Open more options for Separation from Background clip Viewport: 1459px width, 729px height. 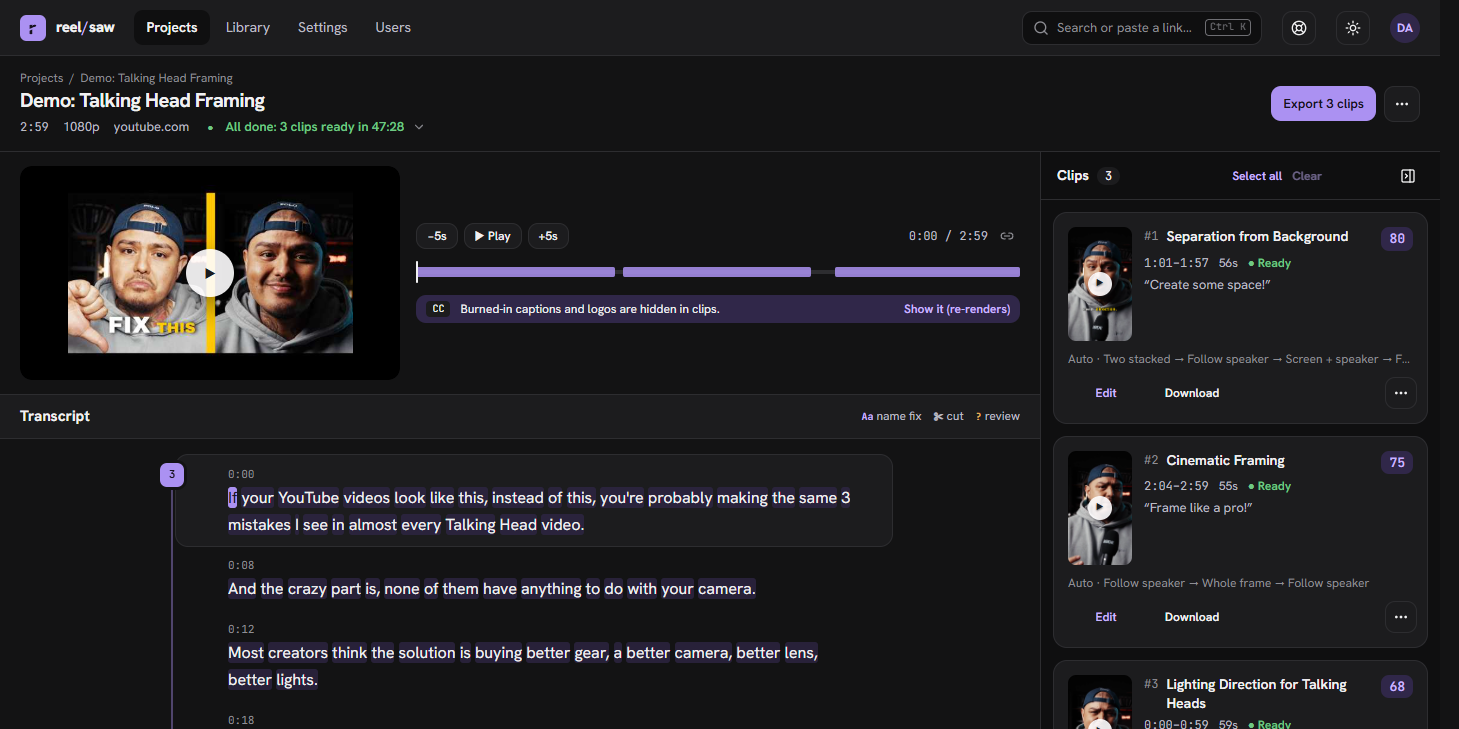coord(1401,393)
